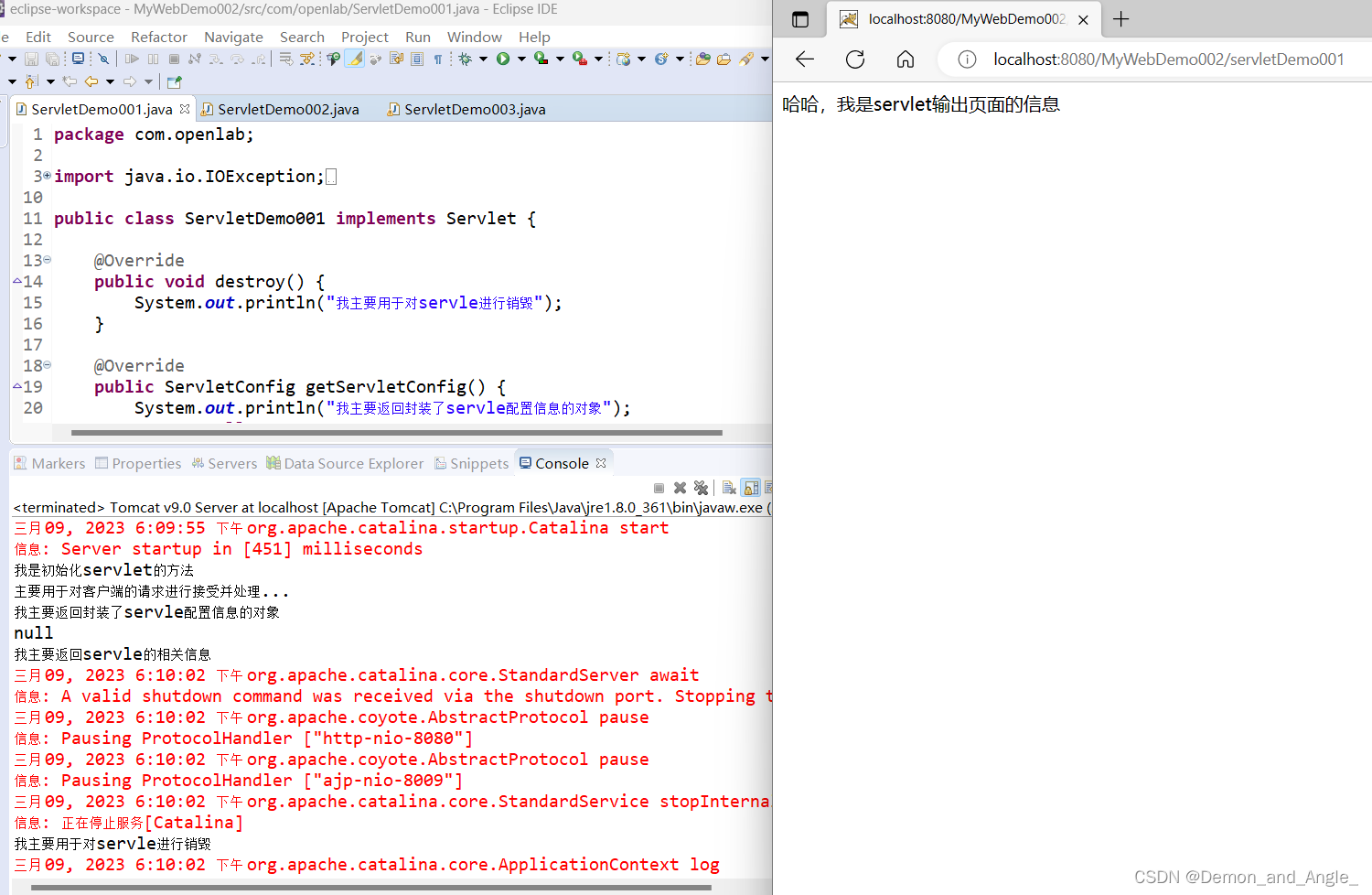Click the green Run button
1372x895 pixels.
click(x=503, y=59)
